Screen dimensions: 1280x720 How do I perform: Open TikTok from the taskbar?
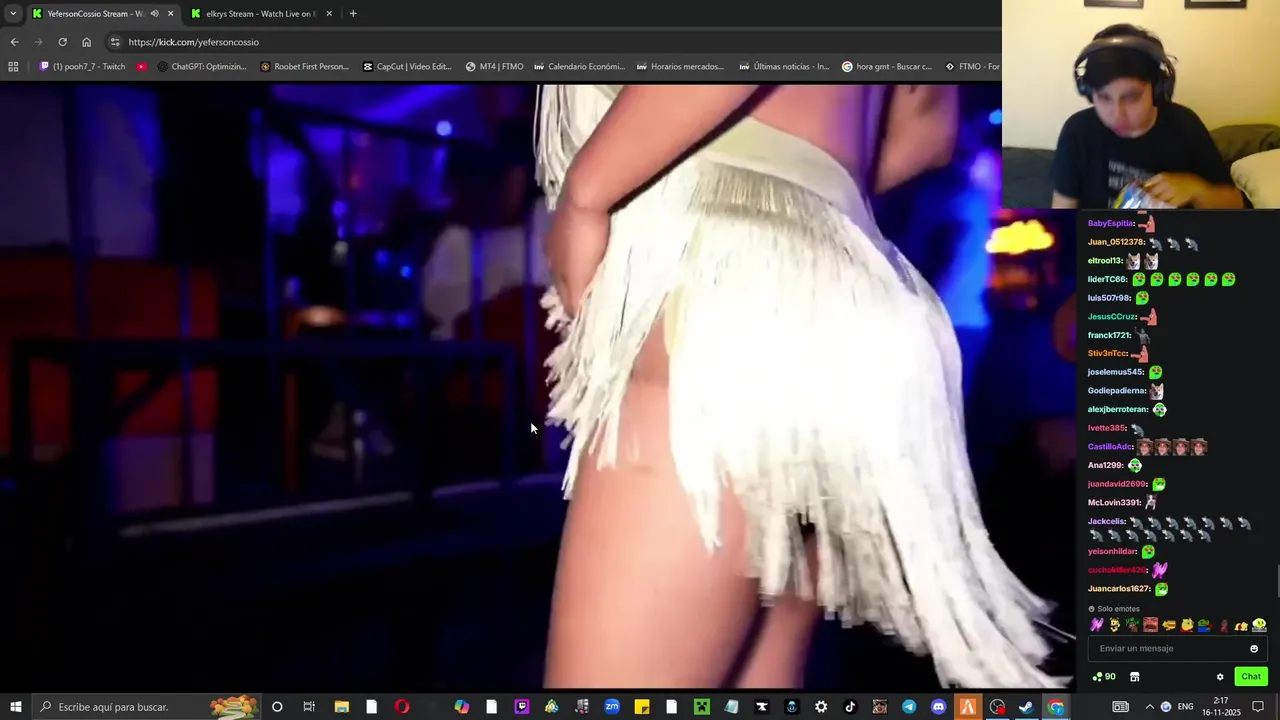[850, 707]
